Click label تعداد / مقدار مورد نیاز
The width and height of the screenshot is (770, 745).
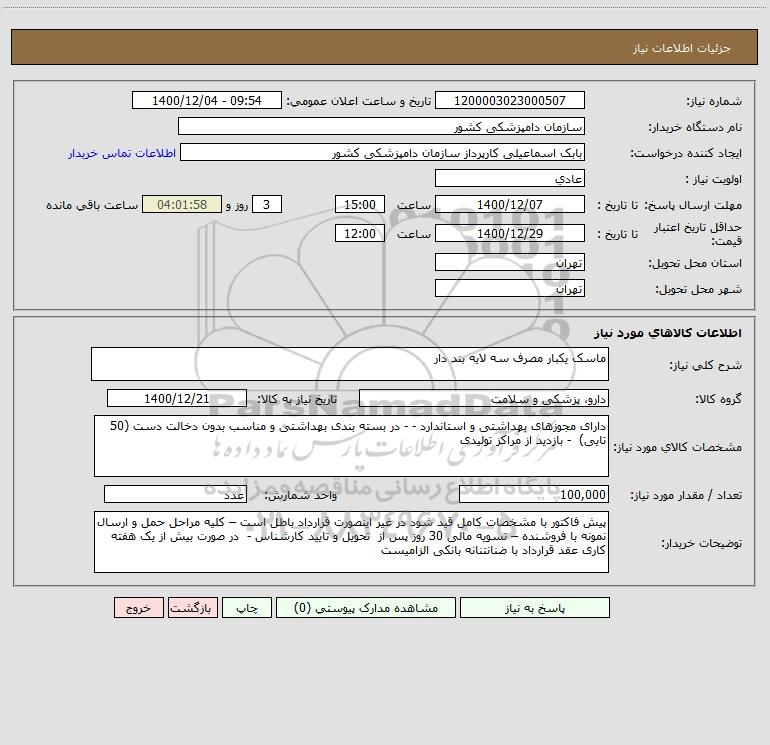click(x=686, y=496)
